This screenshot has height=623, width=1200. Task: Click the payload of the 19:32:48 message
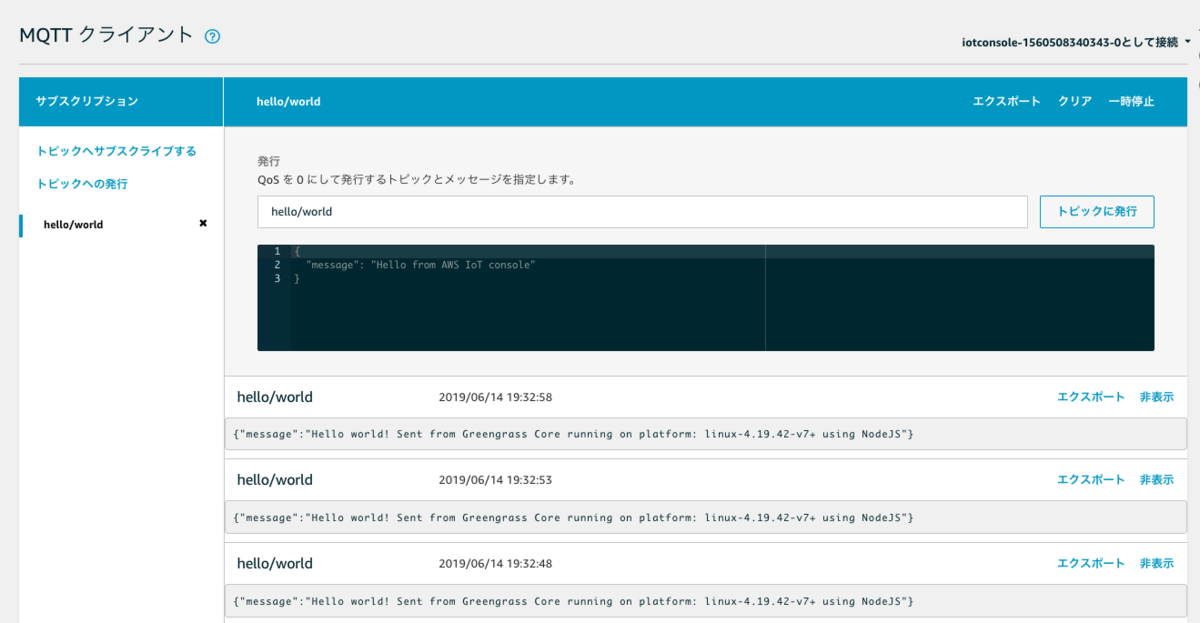tap(705, 601)
